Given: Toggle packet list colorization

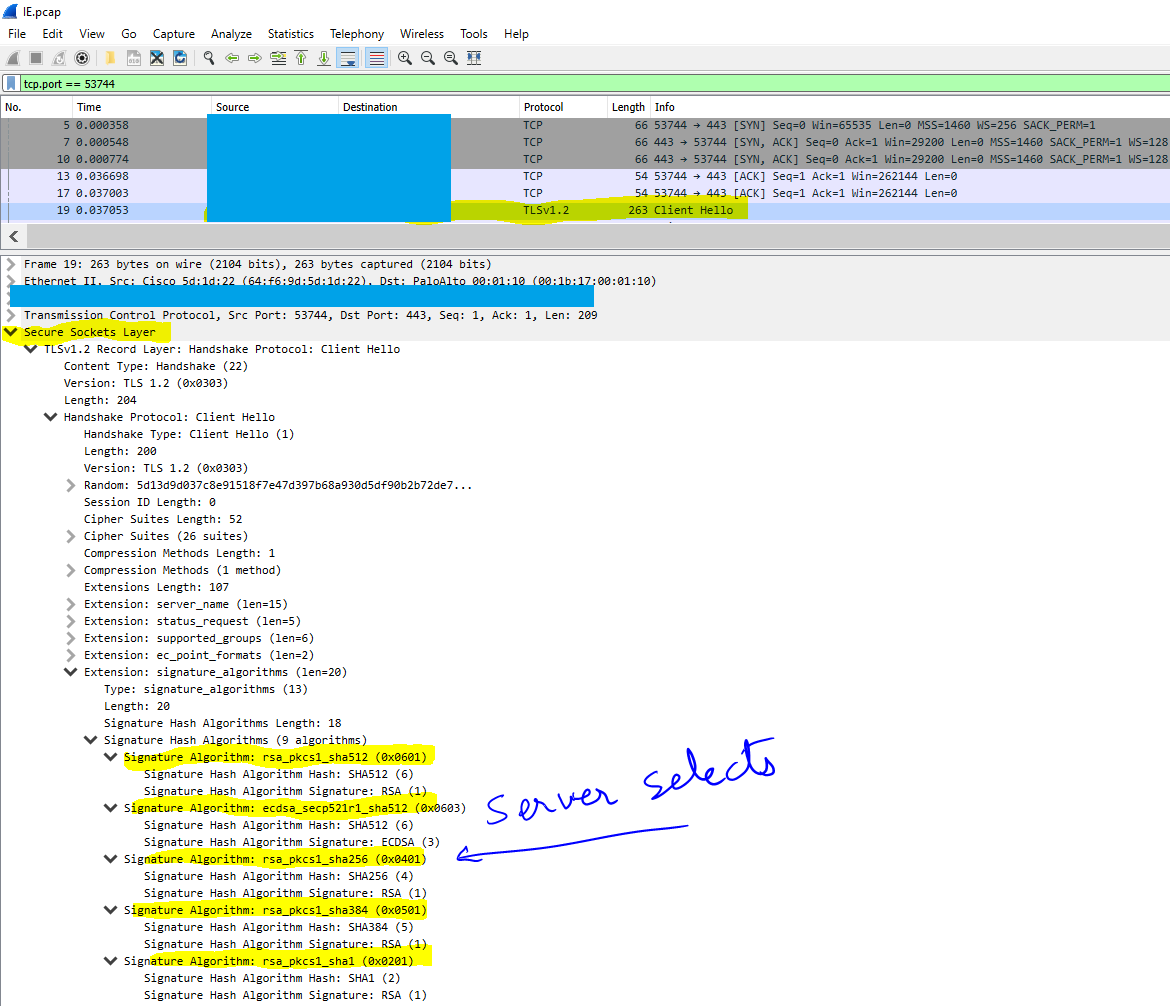Looking at the screenshot, I should click(x=375, y=57).
